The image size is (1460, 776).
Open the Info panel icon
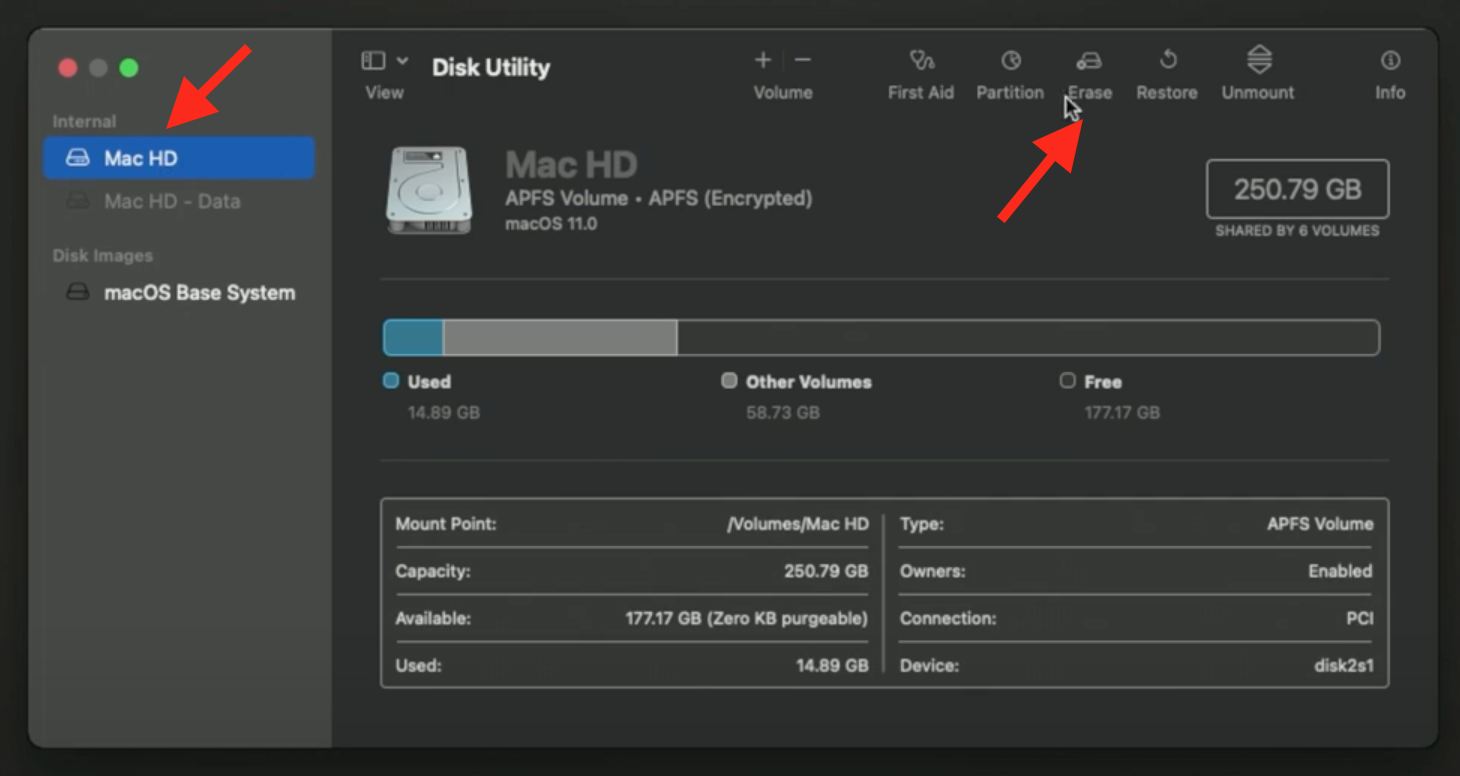pos(1390,61)
